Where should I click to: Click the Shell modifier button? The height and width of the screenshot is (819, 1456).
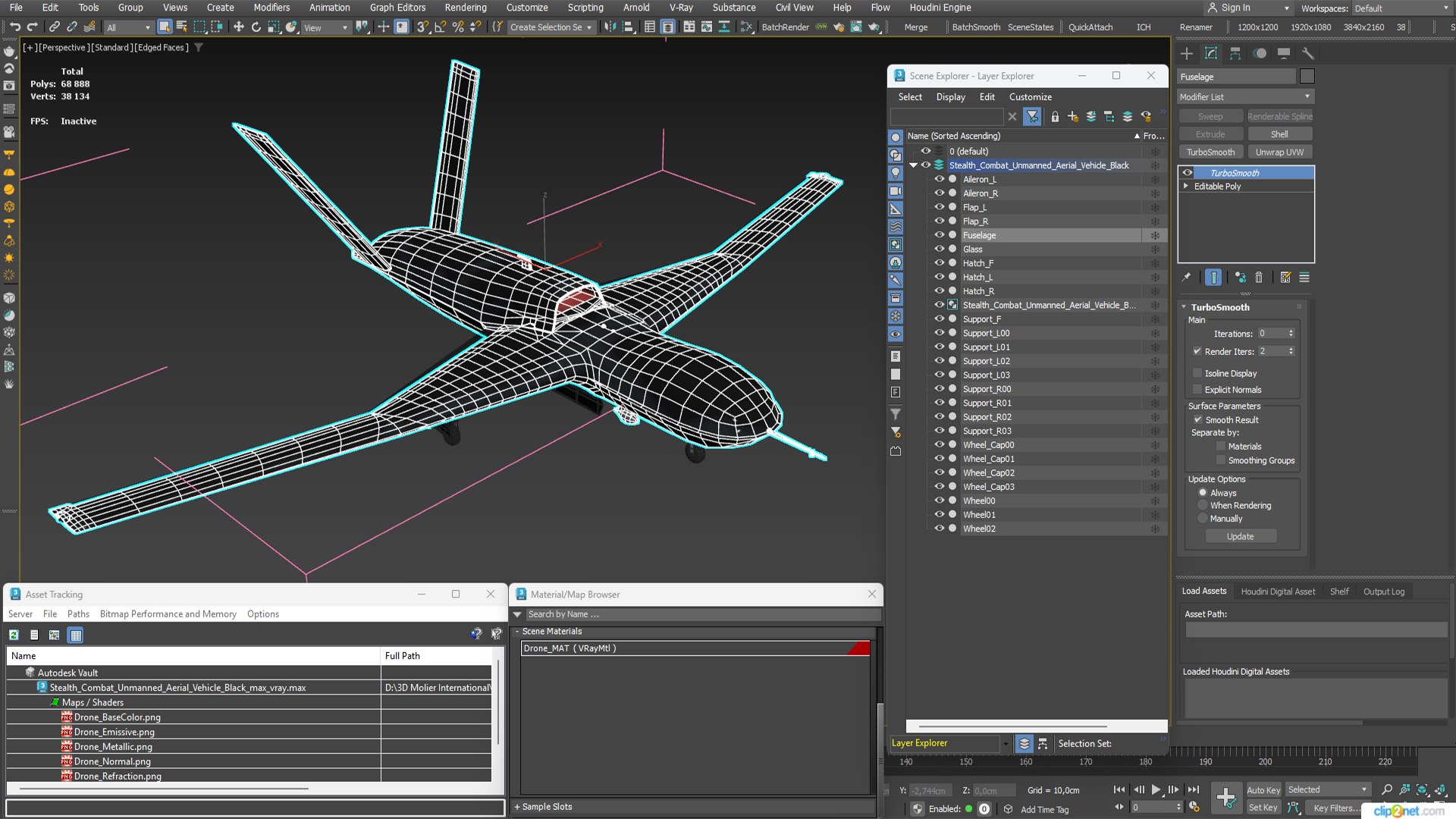click(x=1279, y=134)
